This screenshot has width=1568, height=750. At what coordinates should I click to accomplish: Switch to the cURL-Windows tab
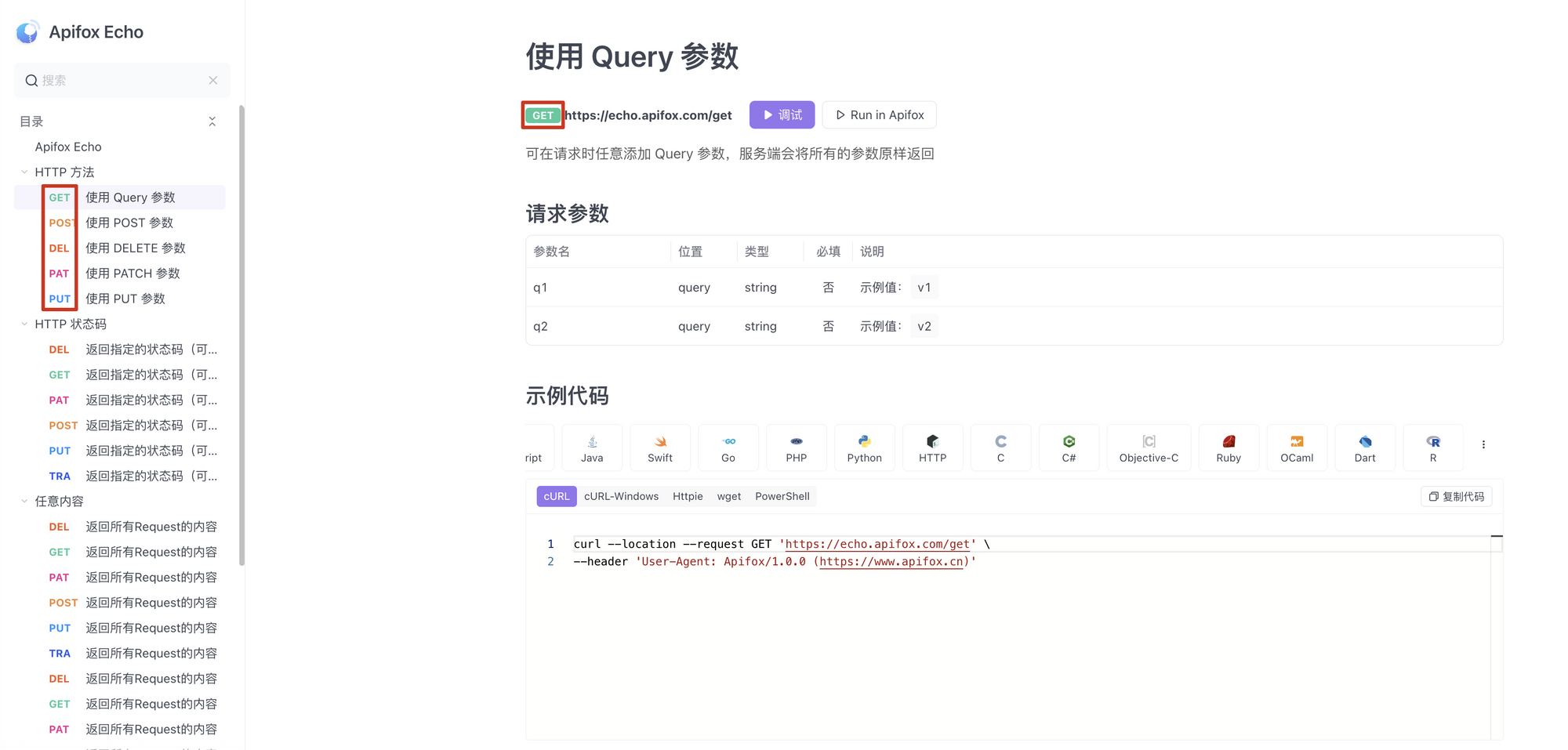[621, 496]
